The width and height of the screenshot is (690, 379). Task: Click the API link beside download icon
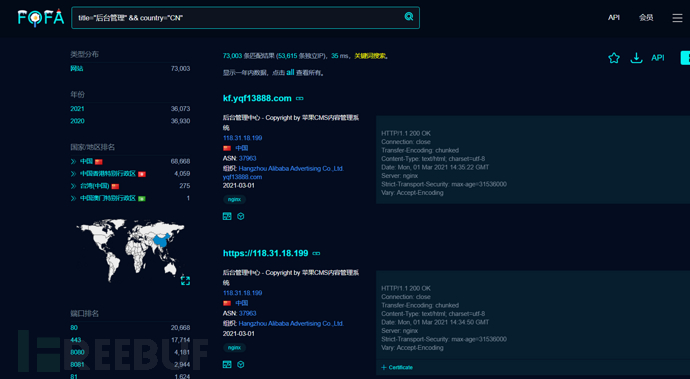658,58
